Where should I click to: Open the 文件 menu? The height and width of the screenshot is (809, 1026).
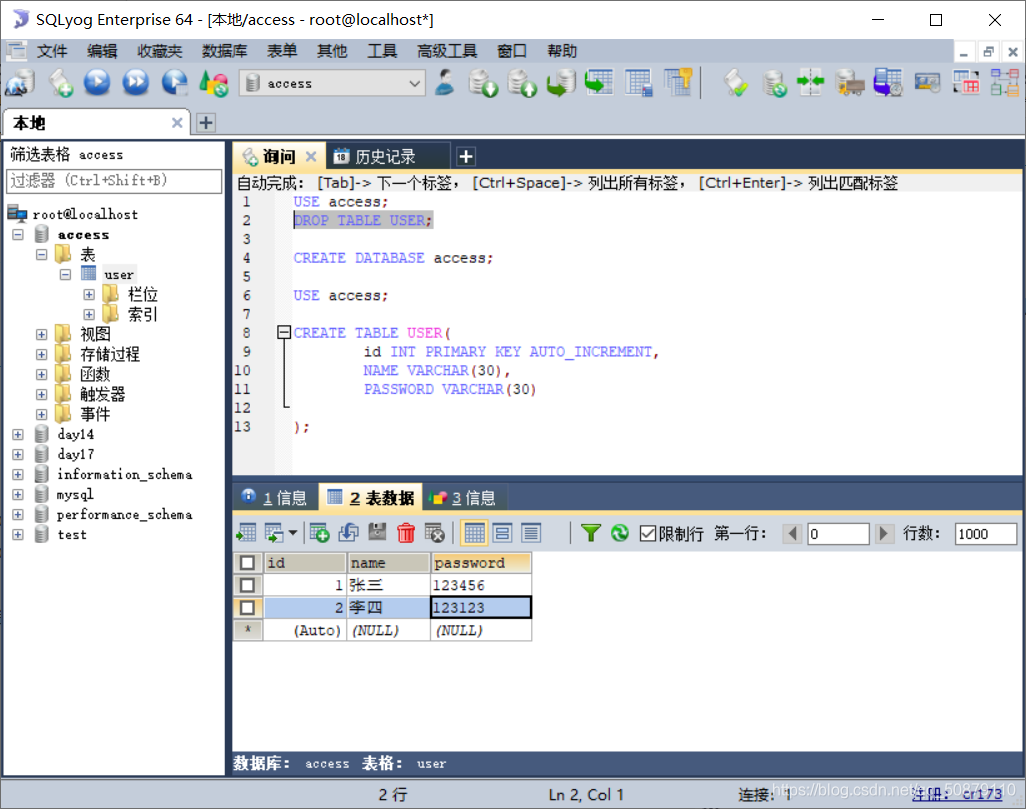tap(52, 51)
